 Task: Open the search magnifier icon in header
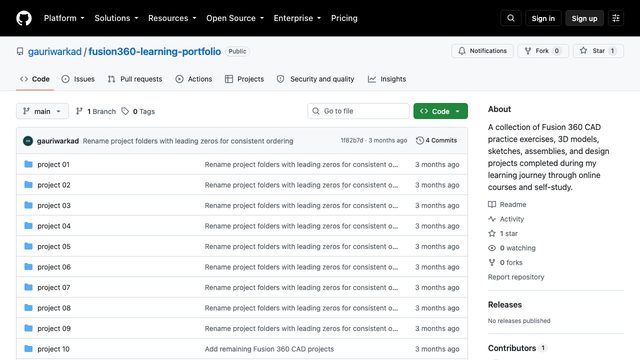click(x=511, y=18)
